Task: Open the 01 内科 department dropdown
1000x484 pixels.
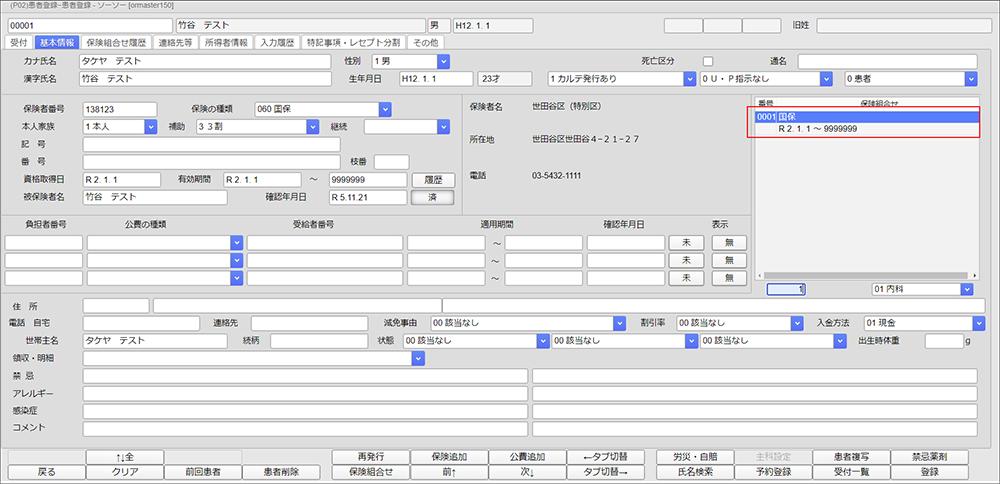Action: tap(966, 289)
